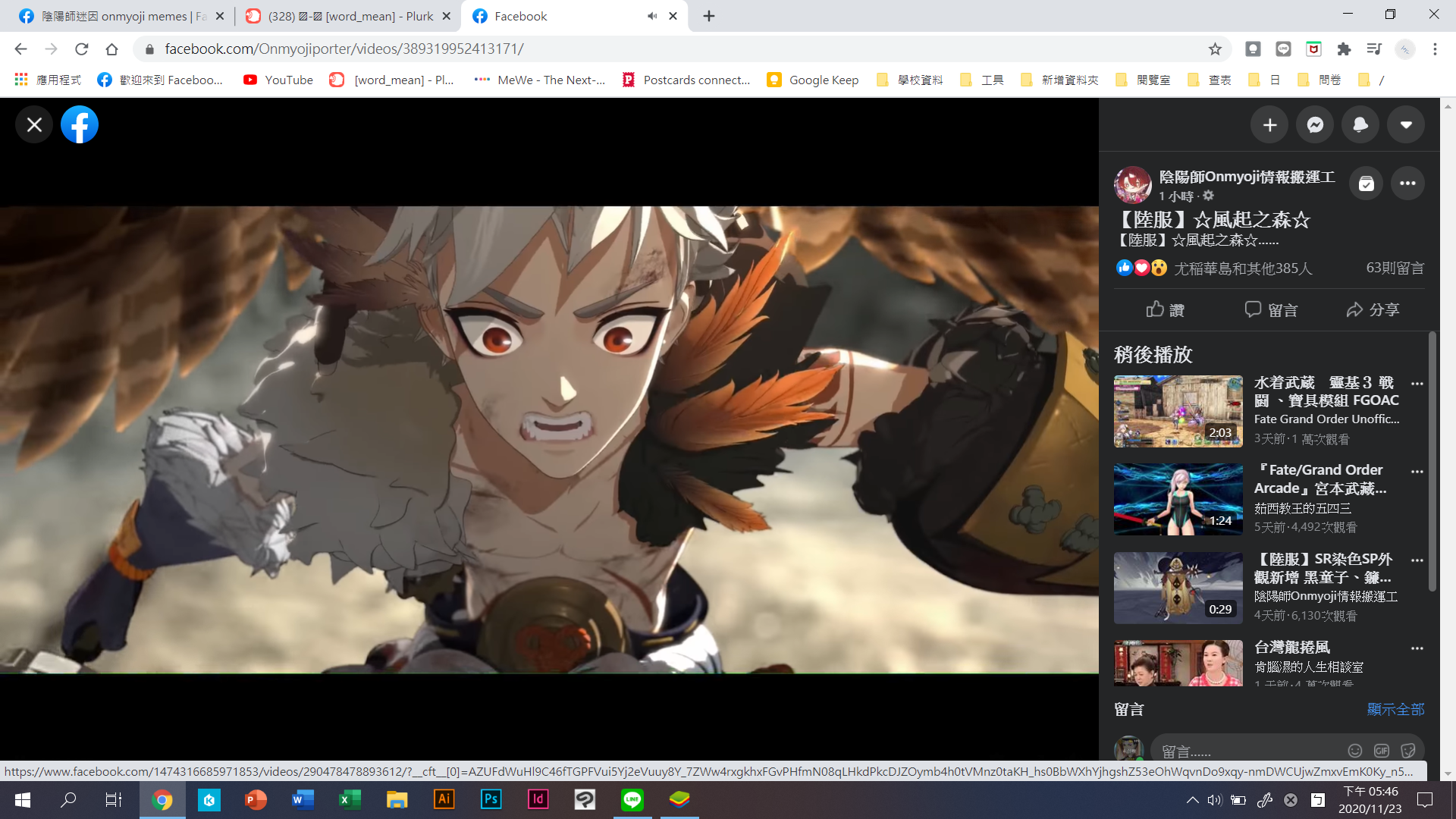Like the video post
This screenshot has width=1456, height=819.
(1166, 309)
